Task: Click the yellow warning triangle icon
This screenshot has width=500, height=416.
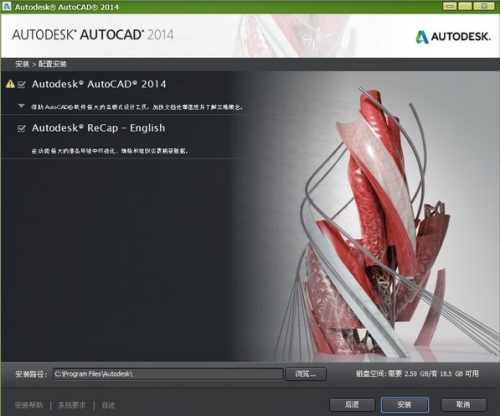Action: pyautogui.click(x=10, y=84)
